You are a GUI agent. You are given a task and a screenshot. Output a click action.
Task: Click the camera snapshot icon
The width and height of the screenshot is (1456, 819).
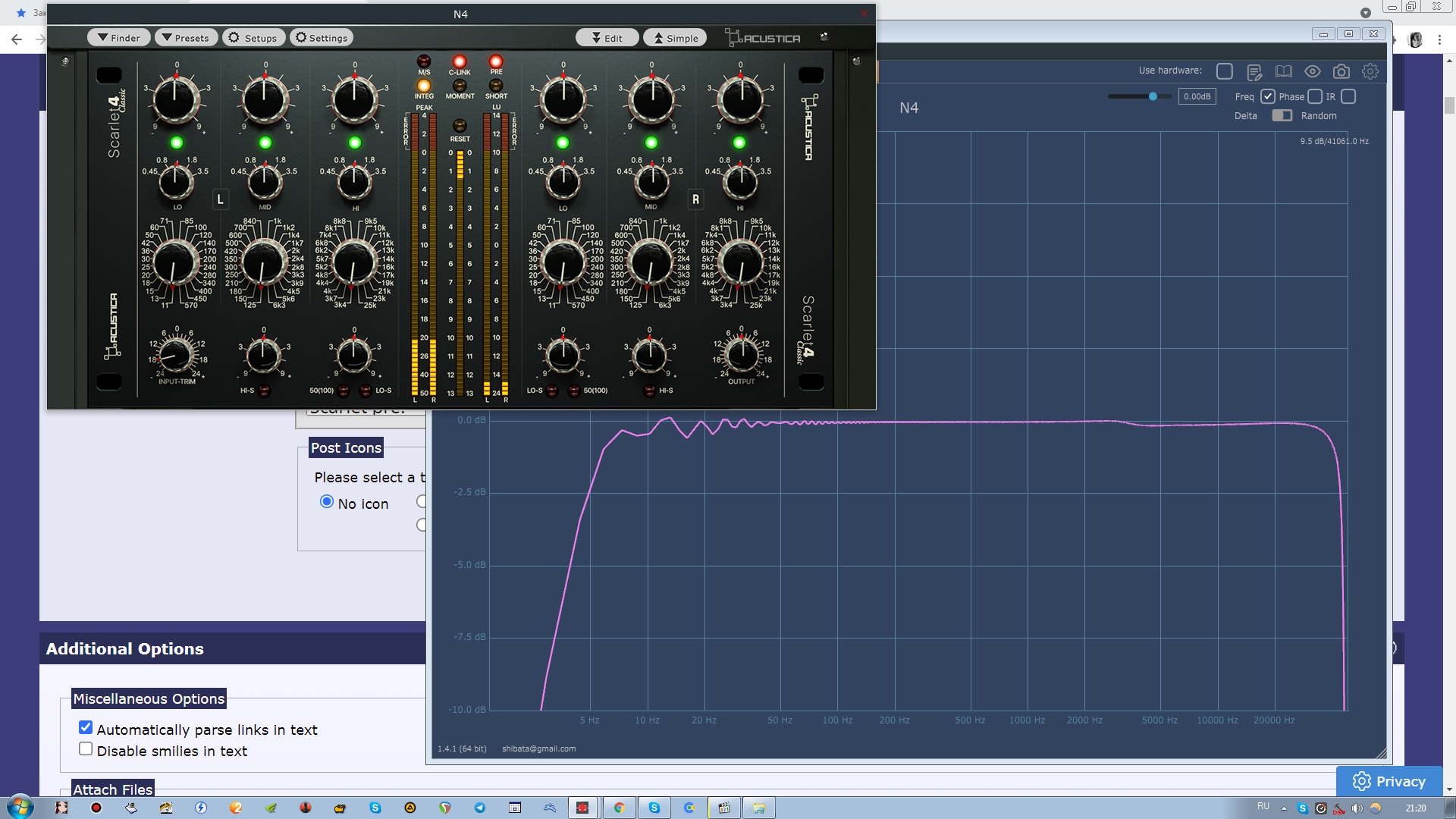point(1341,71)
